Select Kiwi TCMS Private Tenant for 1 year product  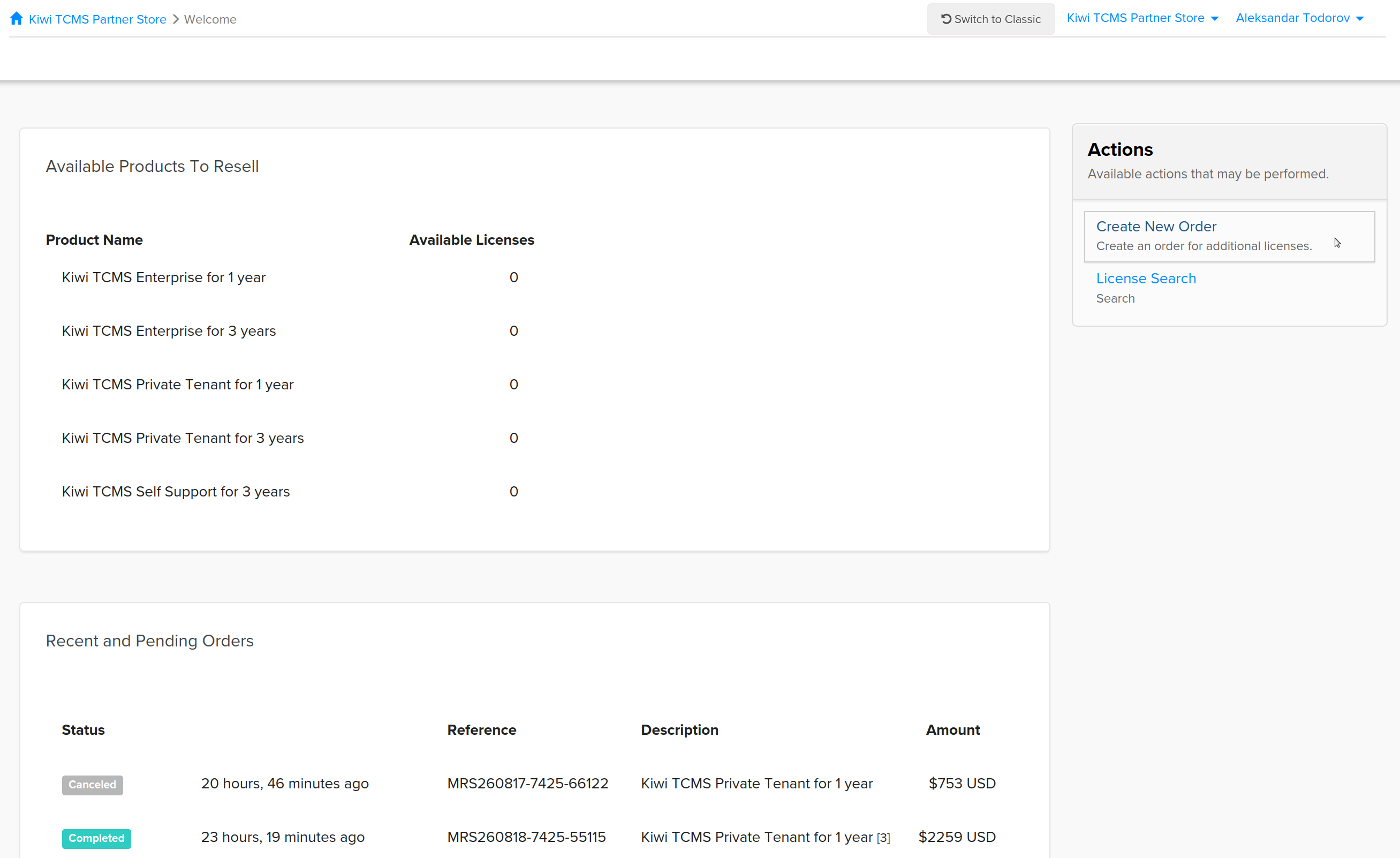(x=177, y=385)
